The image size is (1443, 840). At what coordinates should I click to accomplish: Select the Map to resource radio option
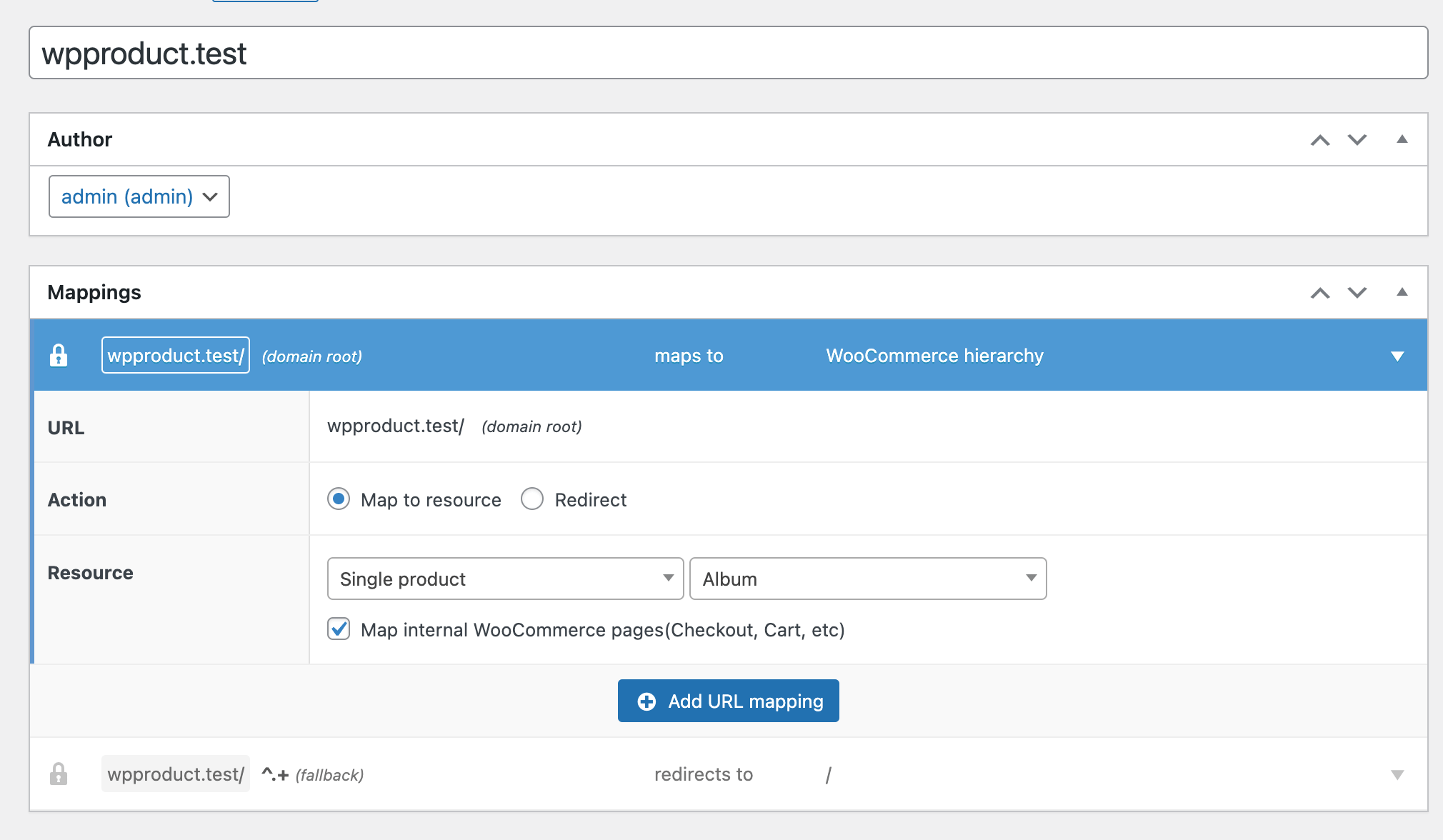tap(339, 499)
